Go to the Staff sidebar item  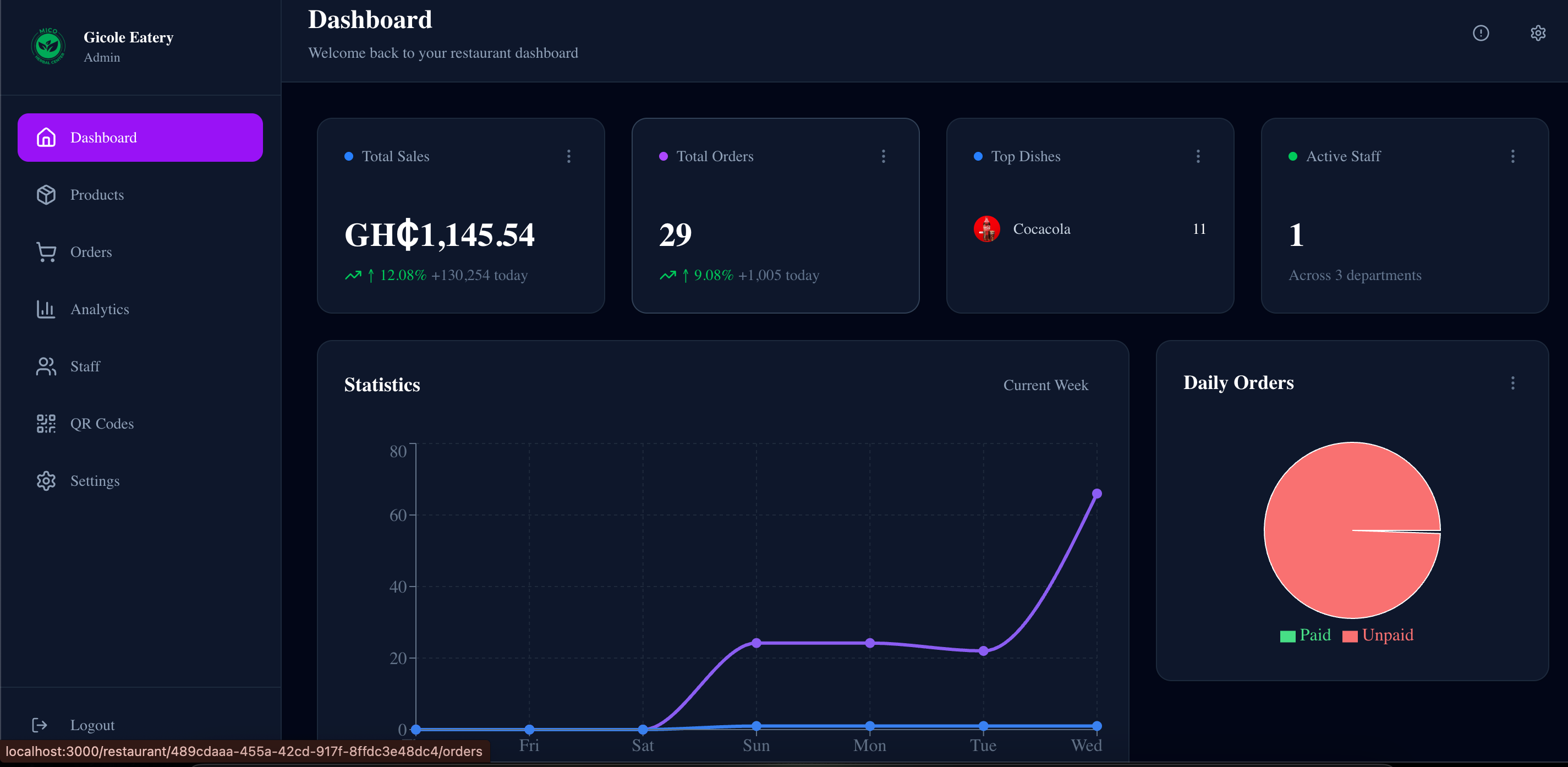tap(85, 366)
